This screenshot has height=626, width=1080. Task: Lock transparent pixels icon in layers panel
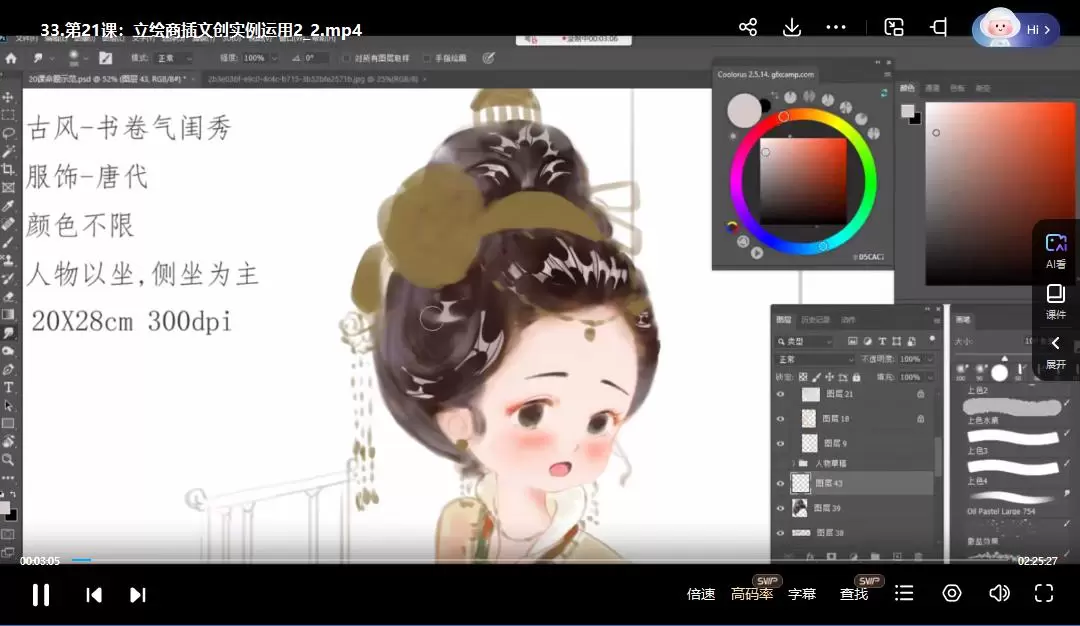(803, 377)
